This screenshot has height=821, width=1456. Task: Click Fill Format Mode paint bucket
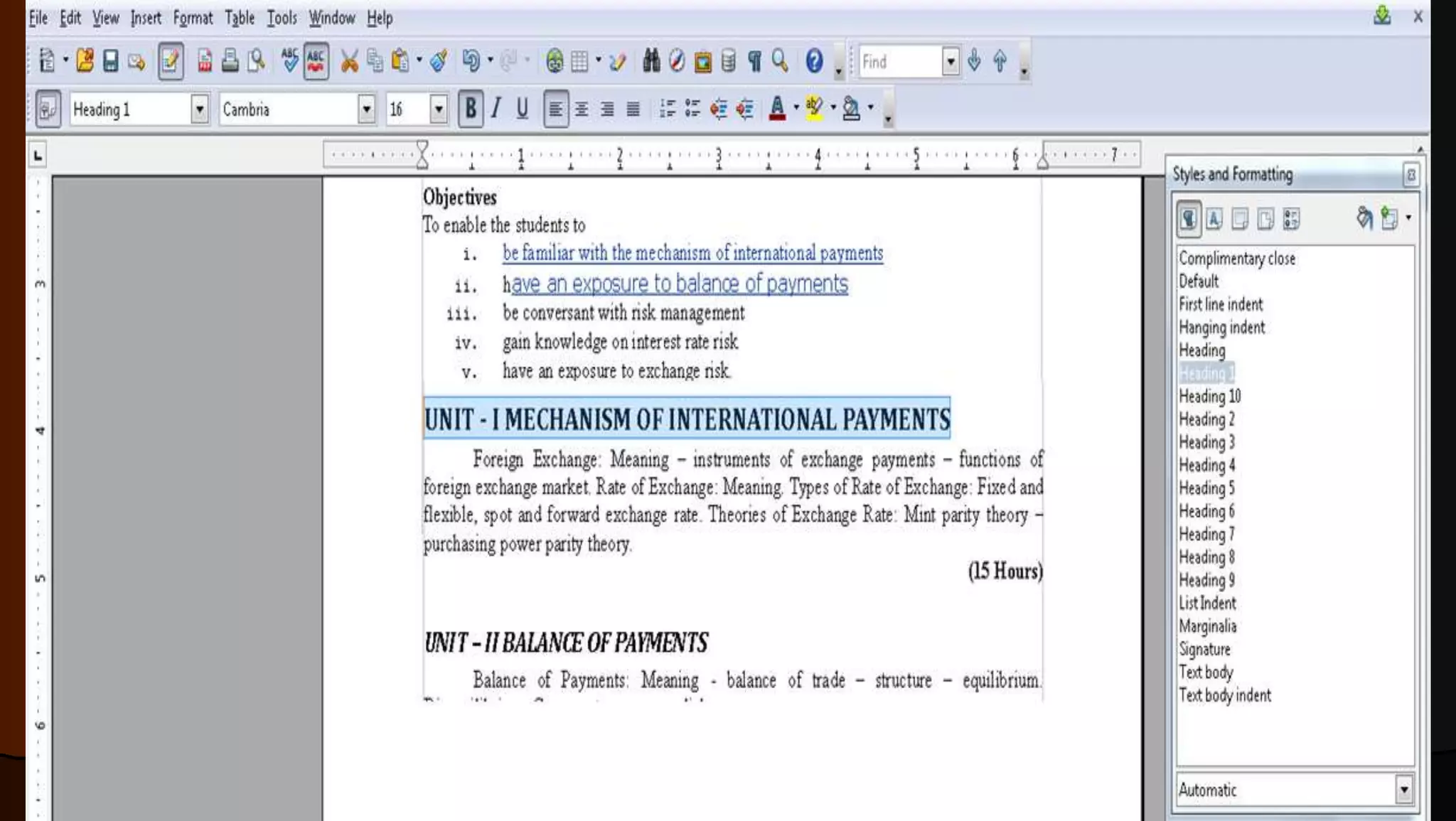[x=1364, y=218]
